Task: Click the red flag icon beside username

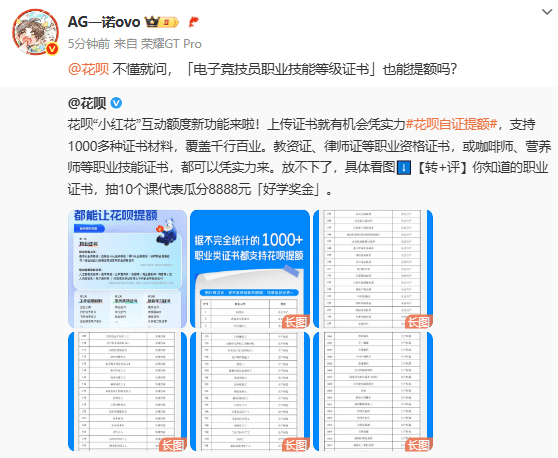Action: pyautogui.click(x=193, y=22)
